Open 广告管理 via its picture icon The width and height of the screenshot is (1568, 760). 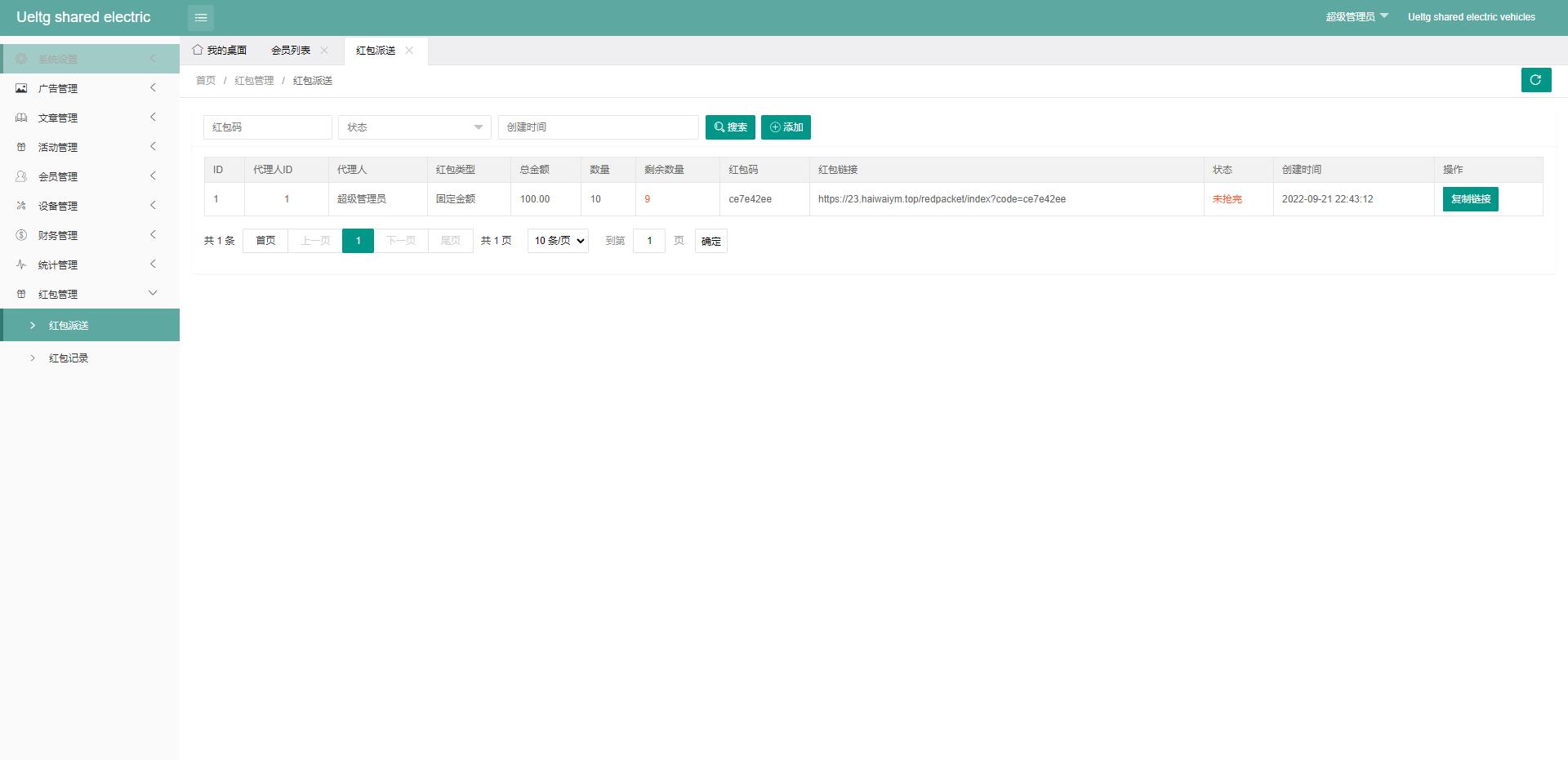click(21, 88)
